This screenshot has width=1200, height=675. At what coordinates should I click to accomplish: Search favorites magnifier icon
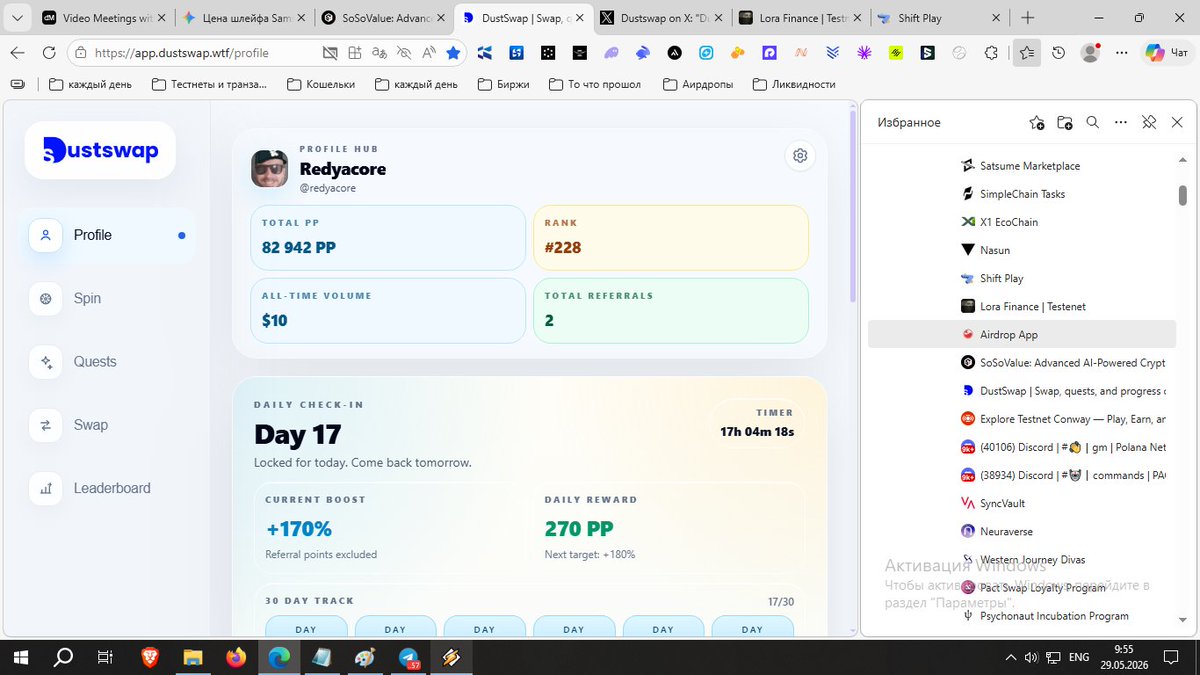[1093, 123]
